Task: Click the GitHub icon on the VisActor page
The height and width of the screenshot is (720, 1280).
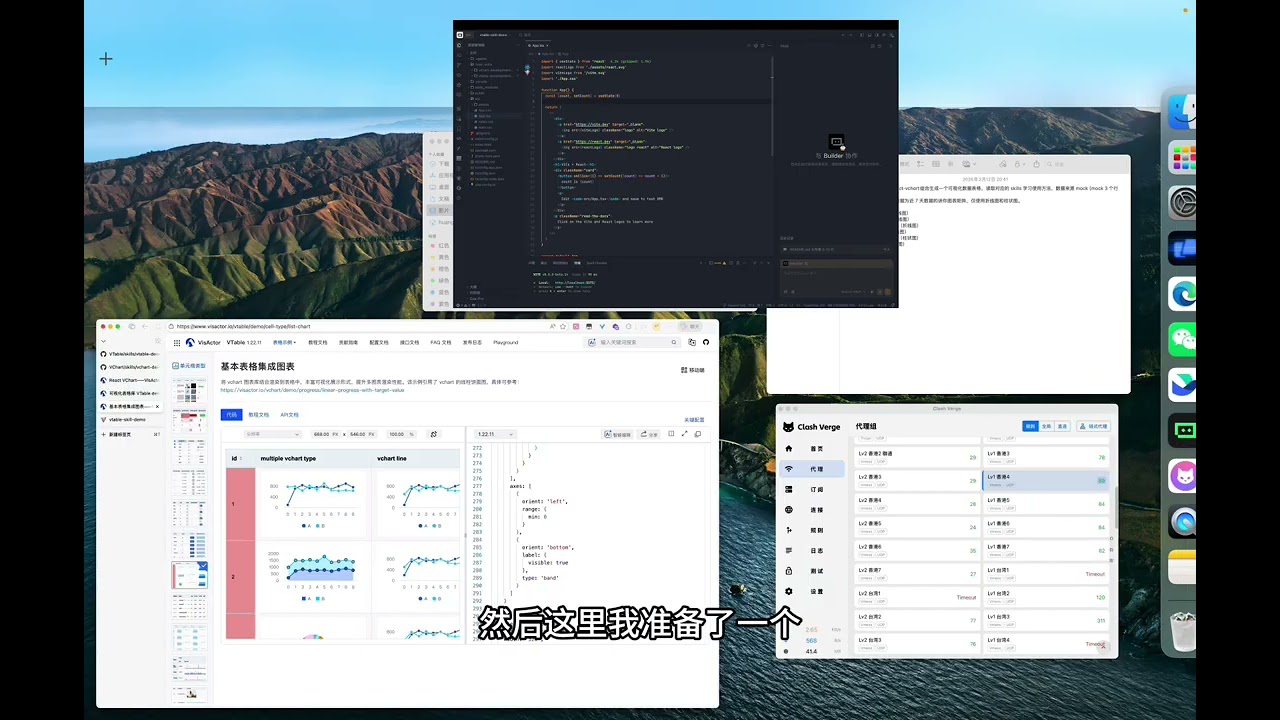Action: pyautogui.click(x=706, y=342)
